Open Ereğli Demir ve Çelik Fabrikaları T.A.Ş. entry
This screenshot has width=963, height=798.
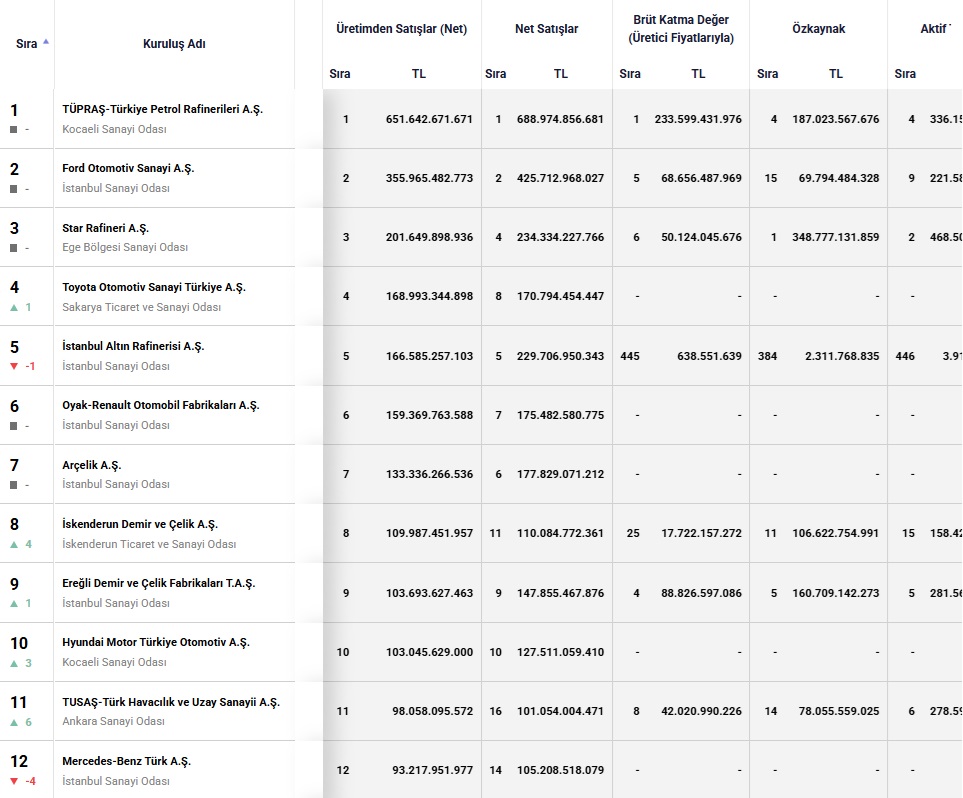click(x=159, y=583)
